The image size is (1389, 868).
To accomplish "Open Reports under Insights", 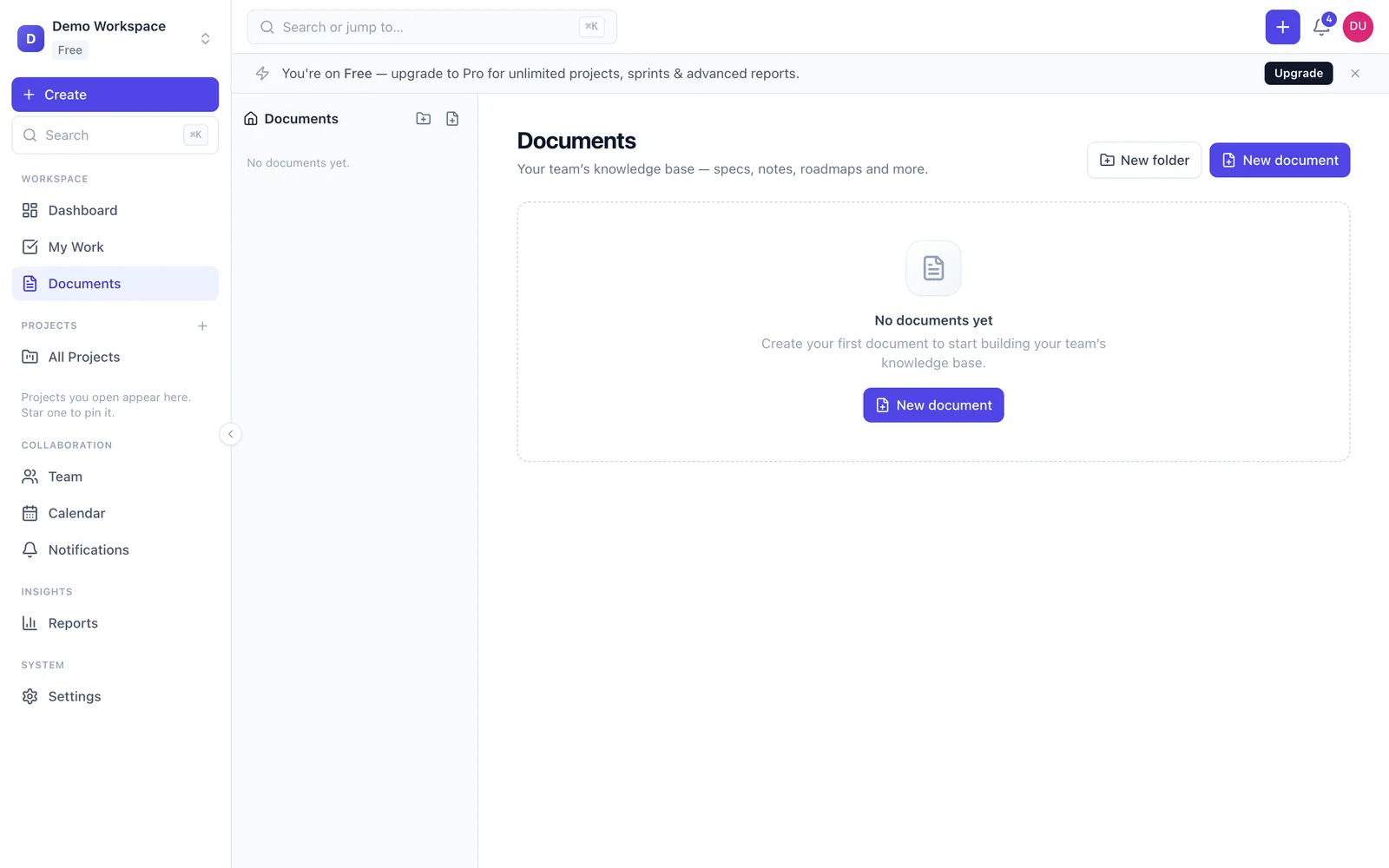I will point(115,623).
